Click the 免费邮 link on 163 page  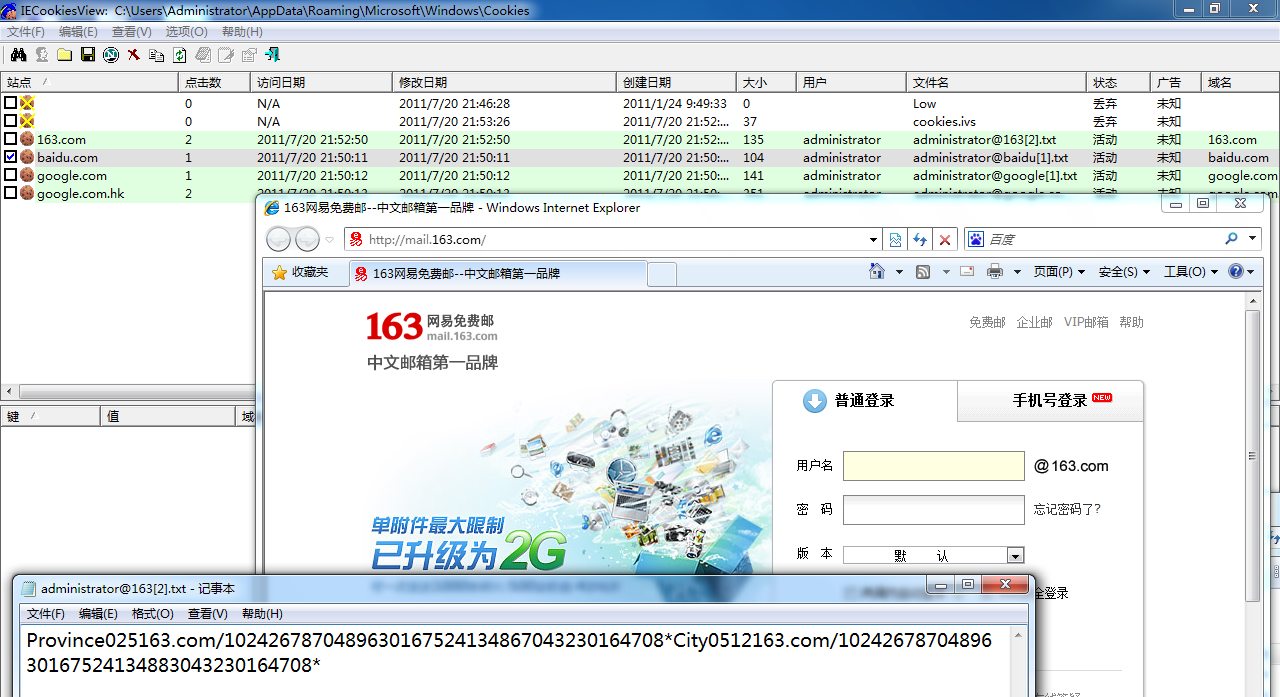click(987, 322)
